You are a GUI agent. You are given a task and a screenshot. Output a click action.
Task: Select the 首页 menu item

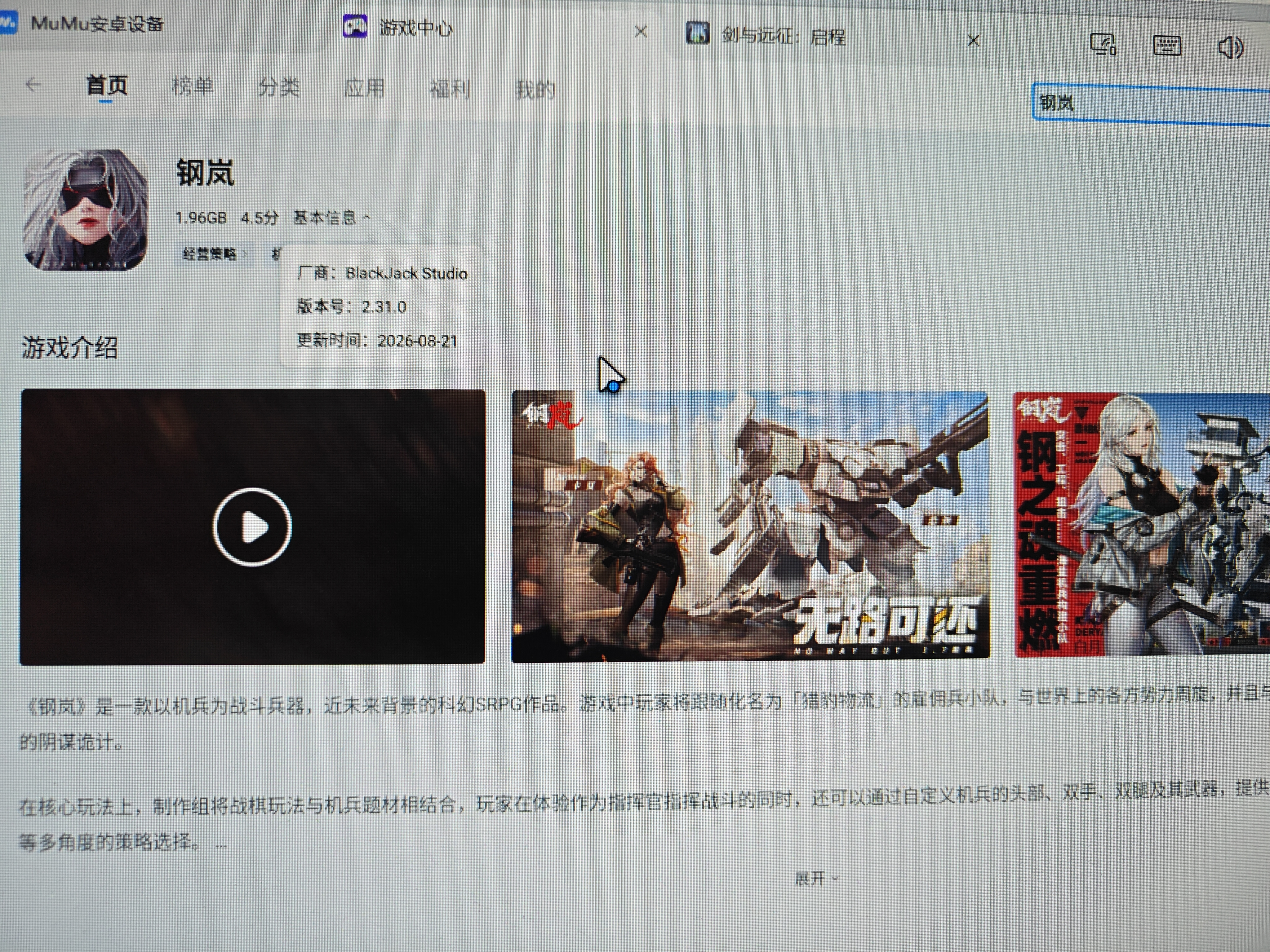click(107, 86)
